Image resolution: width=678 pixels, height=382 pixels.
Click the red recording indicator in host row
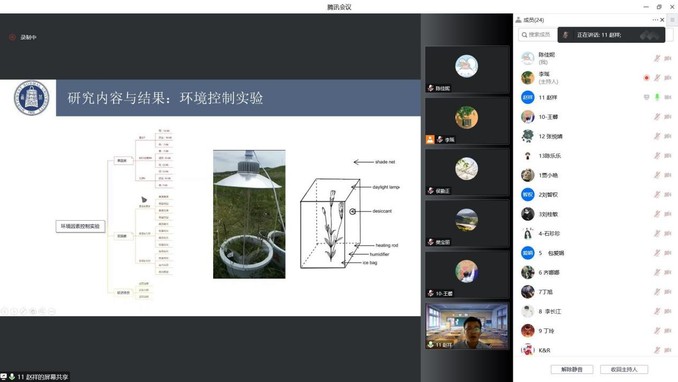tap(646, 78)
